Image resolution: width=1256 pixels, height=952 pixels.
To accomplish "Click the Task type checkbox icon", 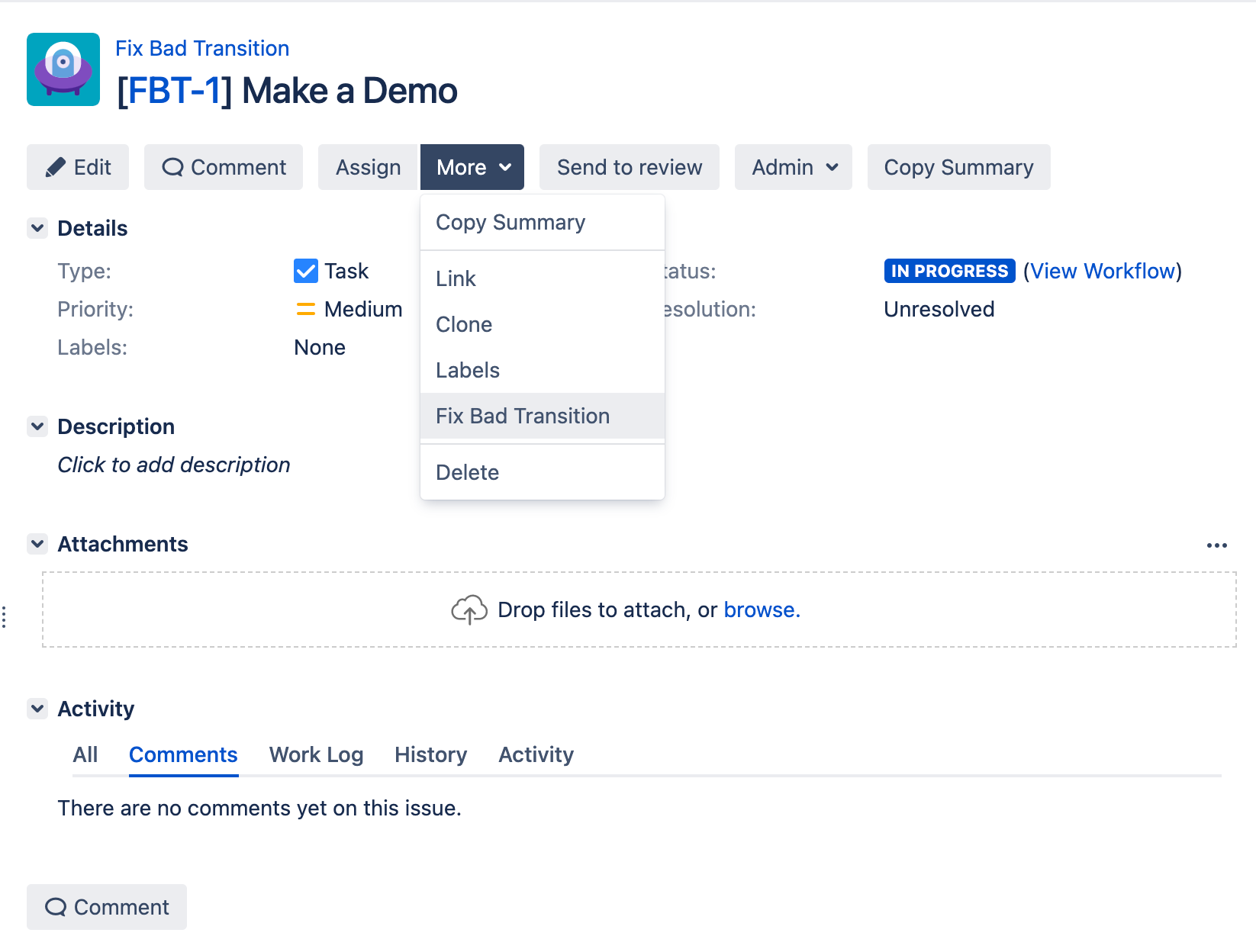I will point(305,271).
